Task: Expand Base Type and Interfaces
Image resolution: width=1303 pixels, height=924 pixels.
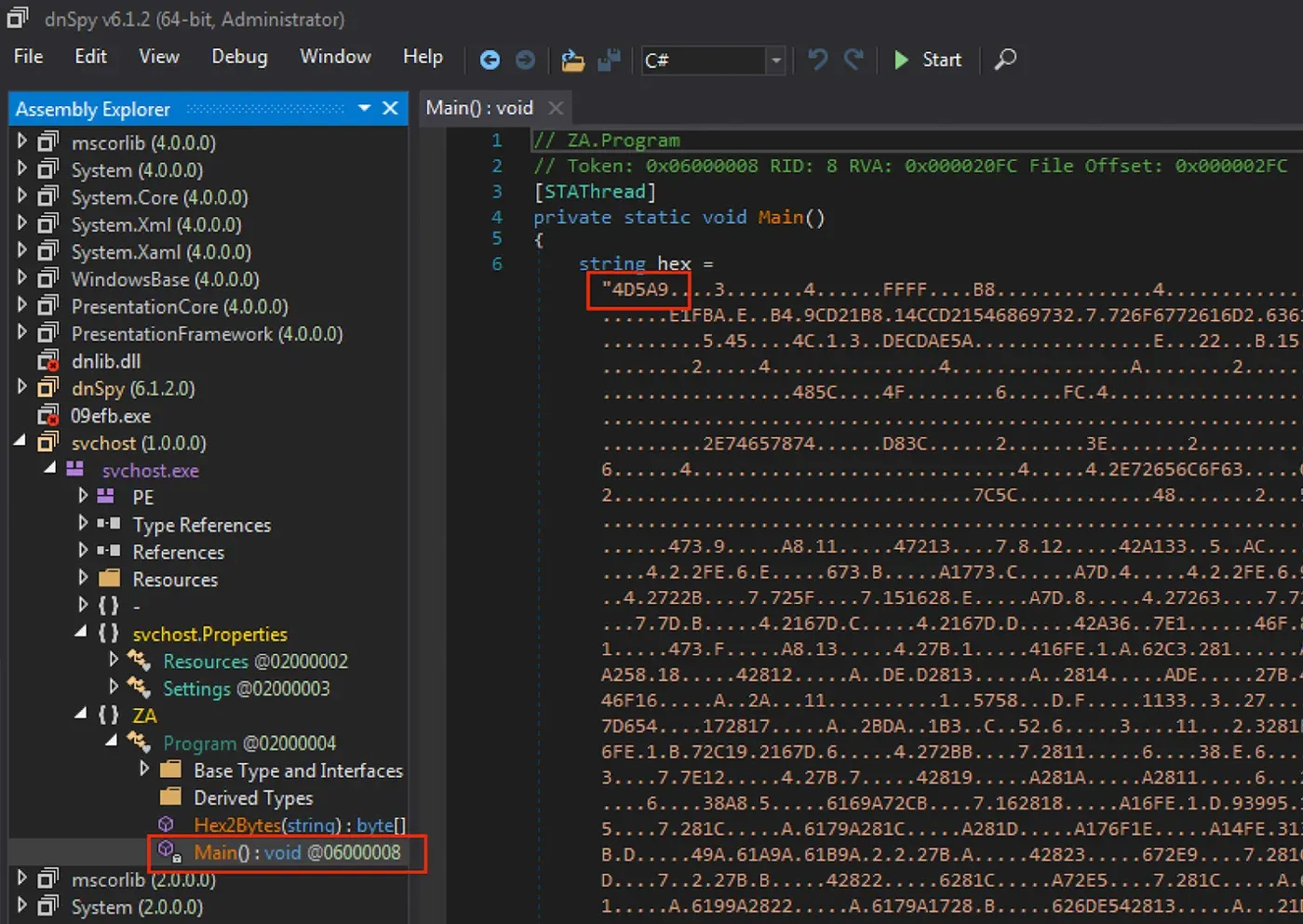Action: point(143,770)
